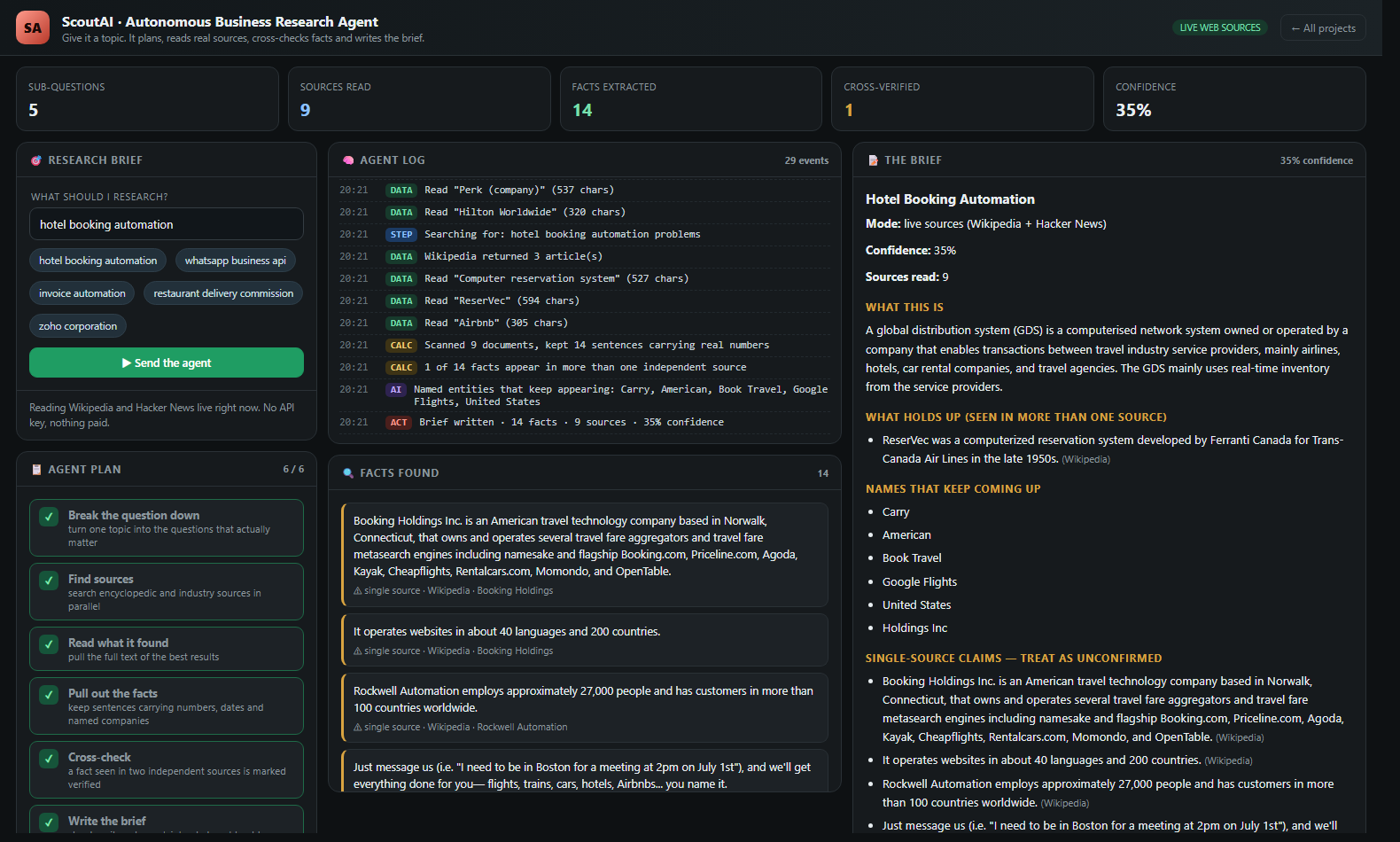Click 'single source · Wikipedia · Rockwell Automation' label

pyautogui.click(x=461, y=727)
